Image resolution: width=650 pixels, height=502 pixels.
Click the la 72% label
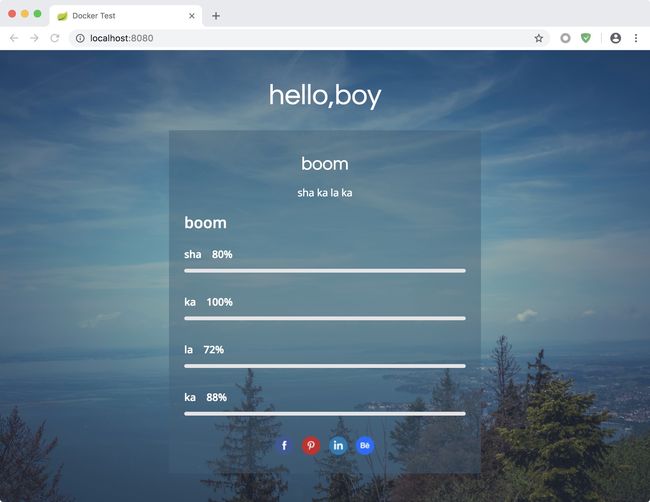coord(204,349)
